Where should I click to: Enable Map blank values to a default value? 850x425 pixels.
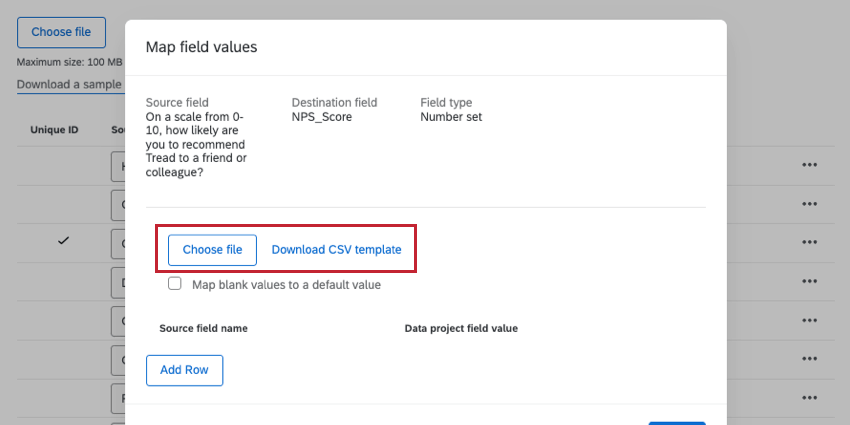tap(175, 284)
